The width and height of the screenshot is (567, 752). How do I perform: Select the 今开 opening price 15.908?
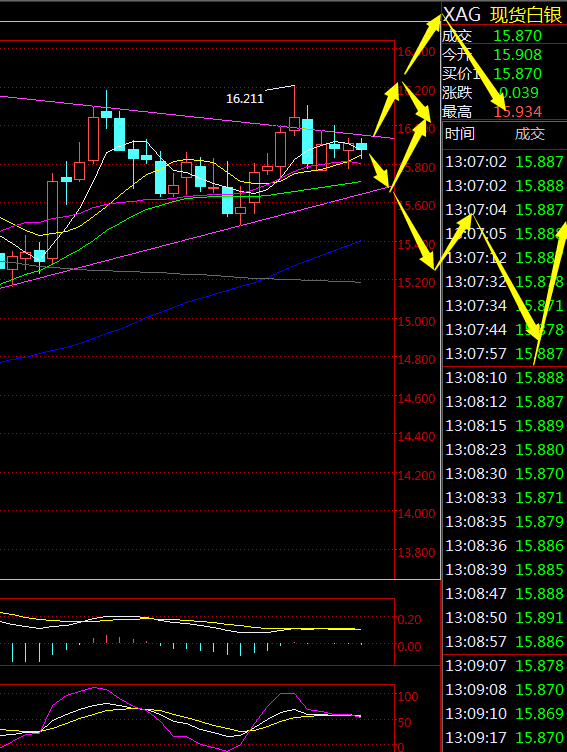[517, 55]
